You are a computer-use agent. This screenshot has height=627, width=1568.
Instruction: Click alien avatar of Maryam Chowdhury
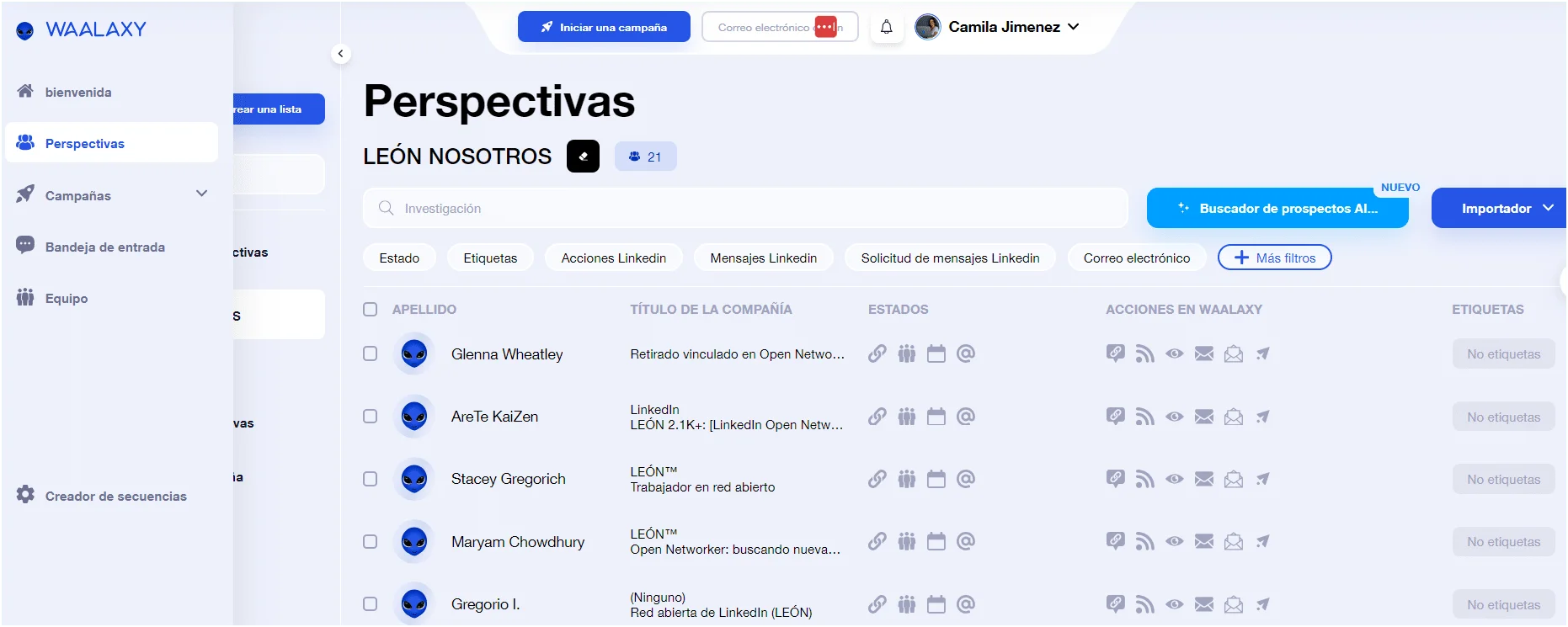pyautogui.click(x=414, y=541)
